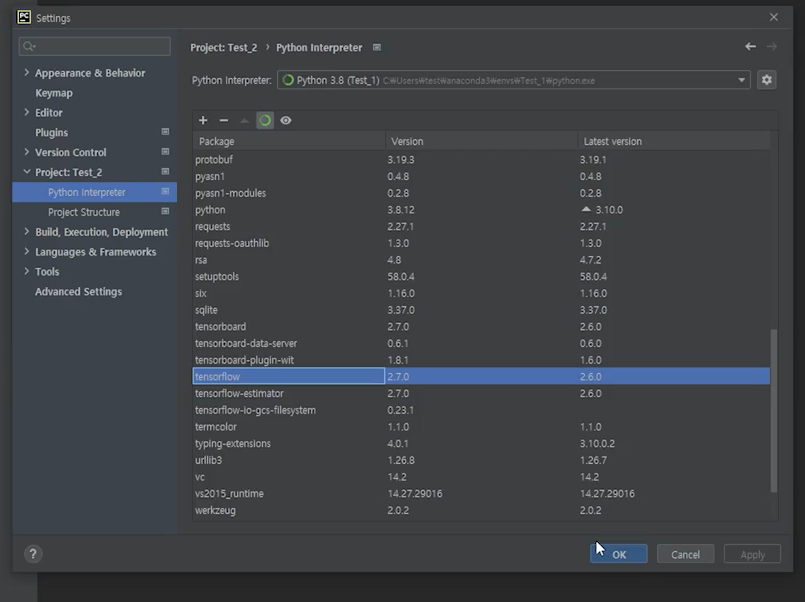Close the Settings dialog
This screenshot has width=805, height=602.
(774, 17)
